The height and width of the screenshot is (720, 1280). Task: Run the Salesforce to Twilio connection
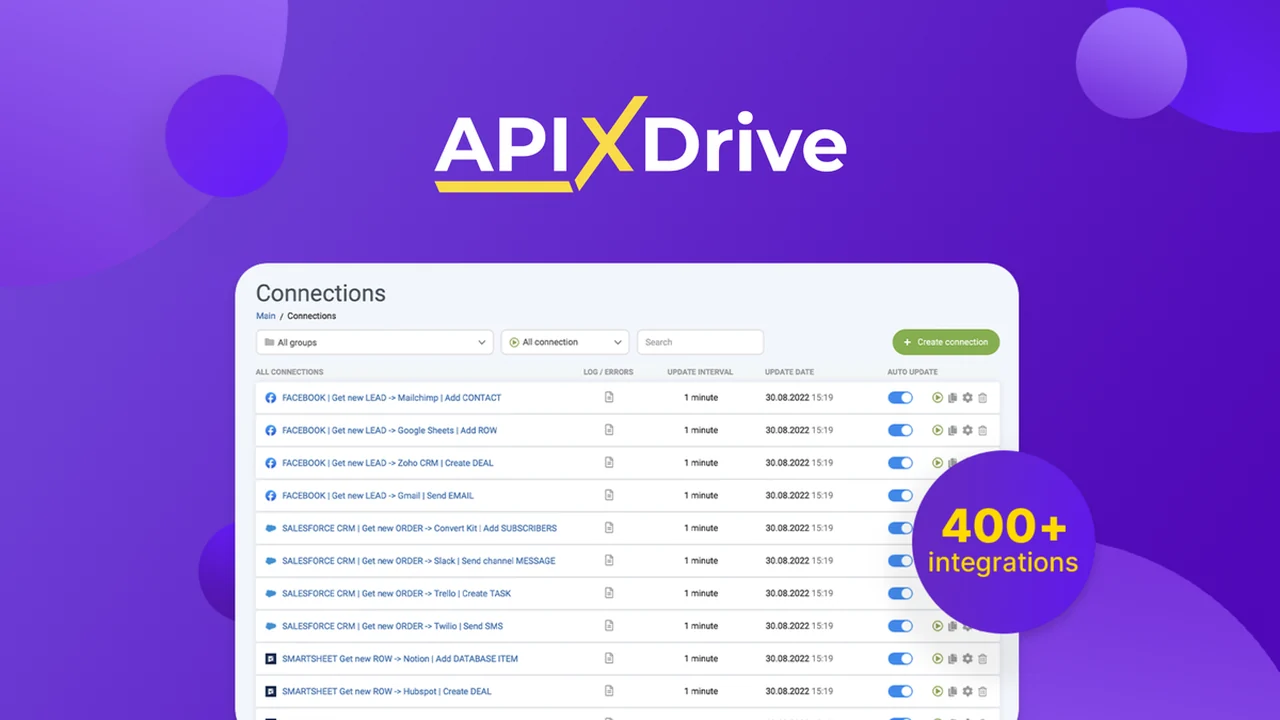(x=937, y=625)
